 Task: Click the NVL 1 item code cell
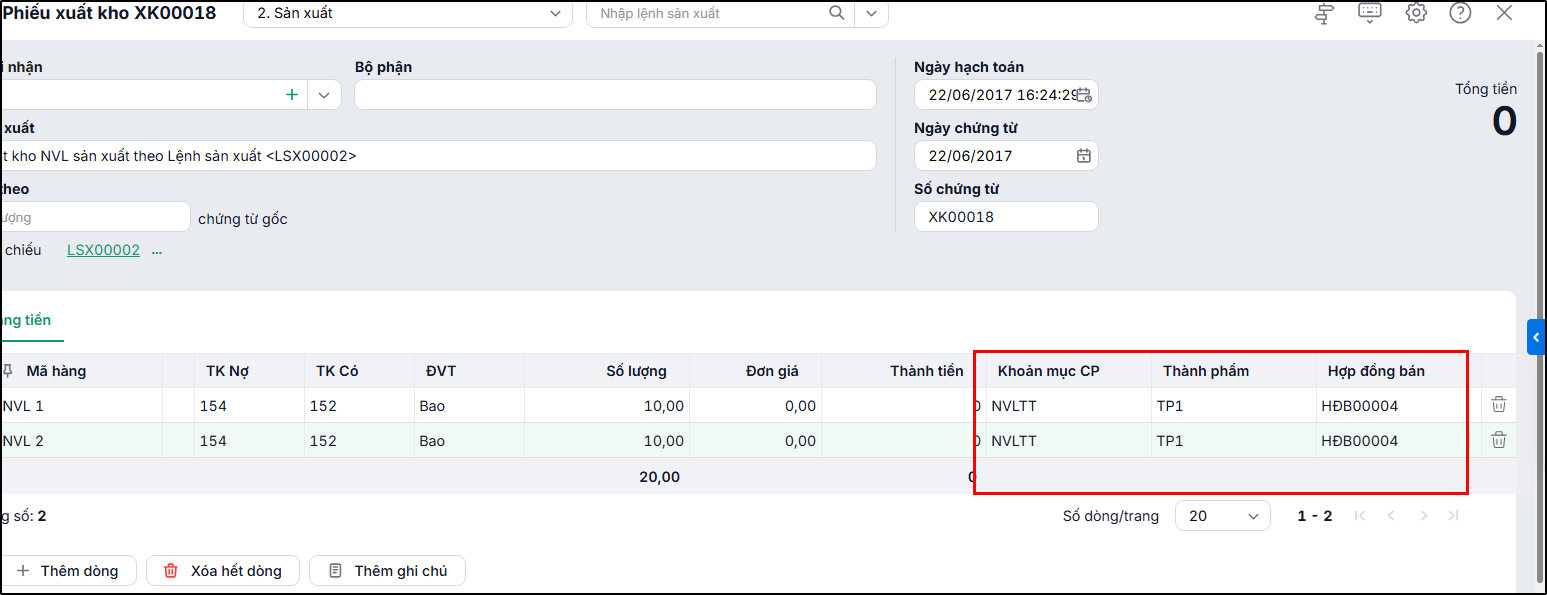click(81, 406)
